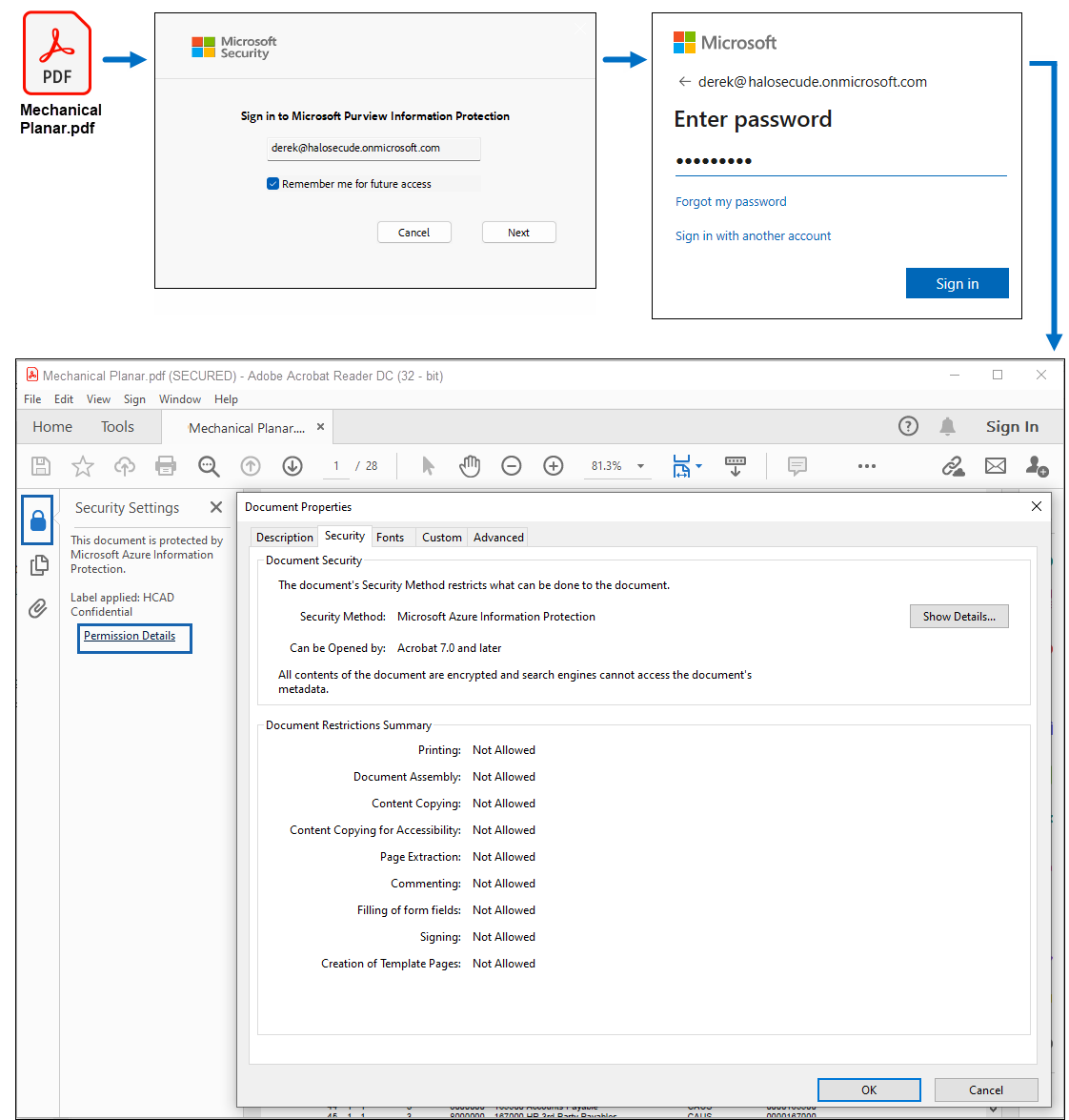Open the Edit menu

click(63, 398)
